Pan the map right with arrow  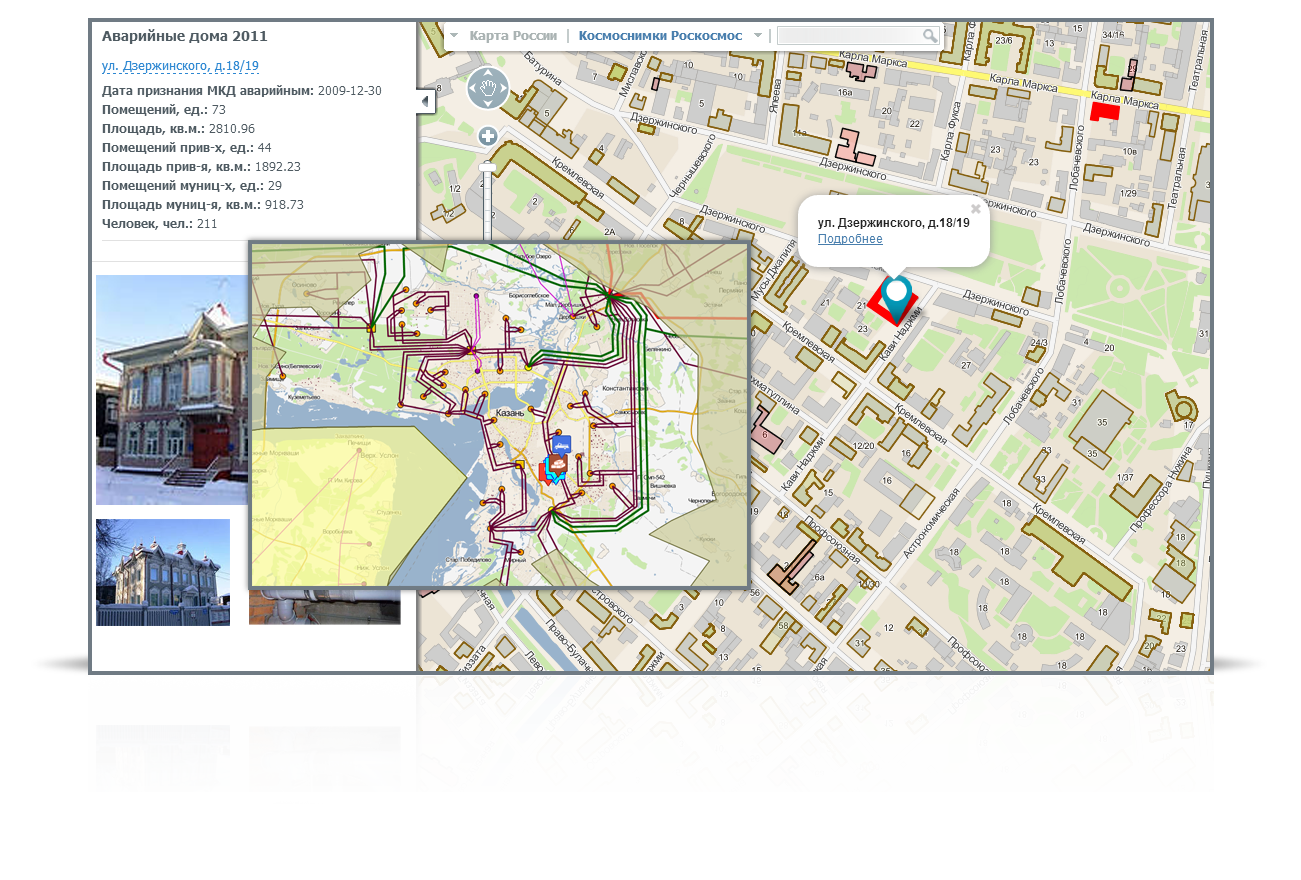click(503, 89)
